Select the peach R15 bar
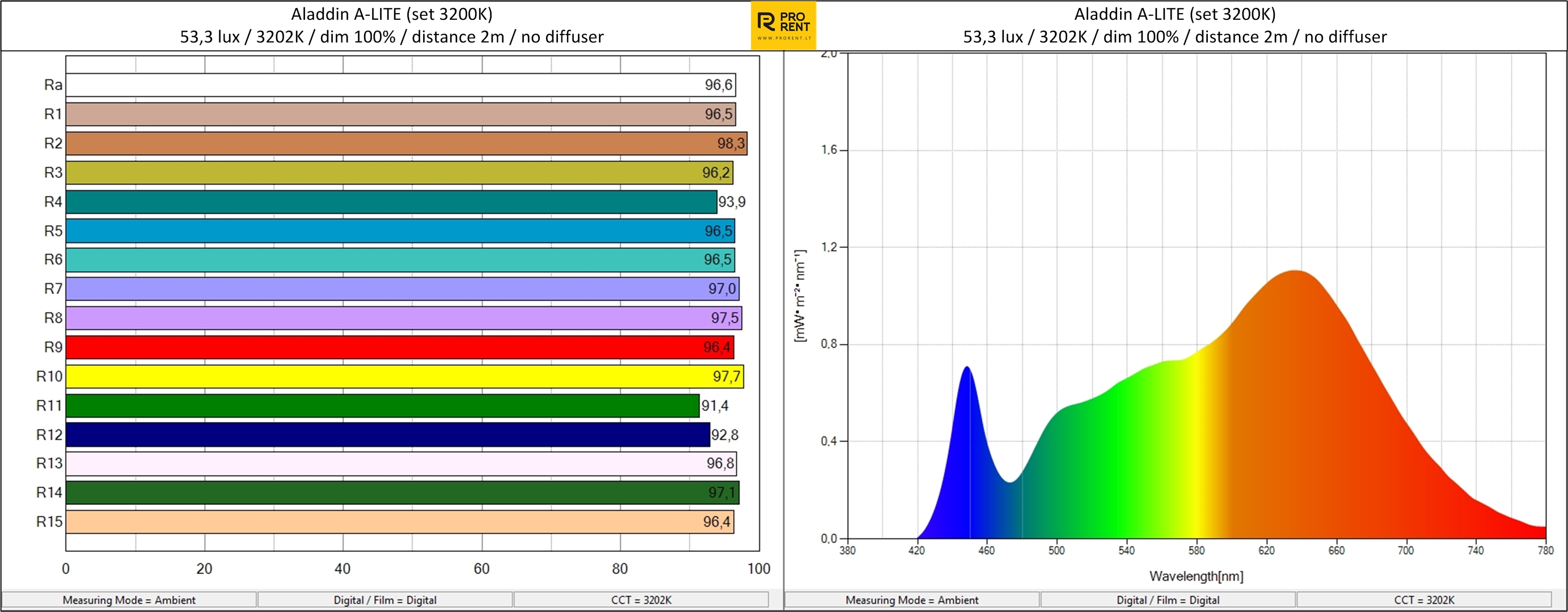 pyautogui.click(x=400, y=522)
